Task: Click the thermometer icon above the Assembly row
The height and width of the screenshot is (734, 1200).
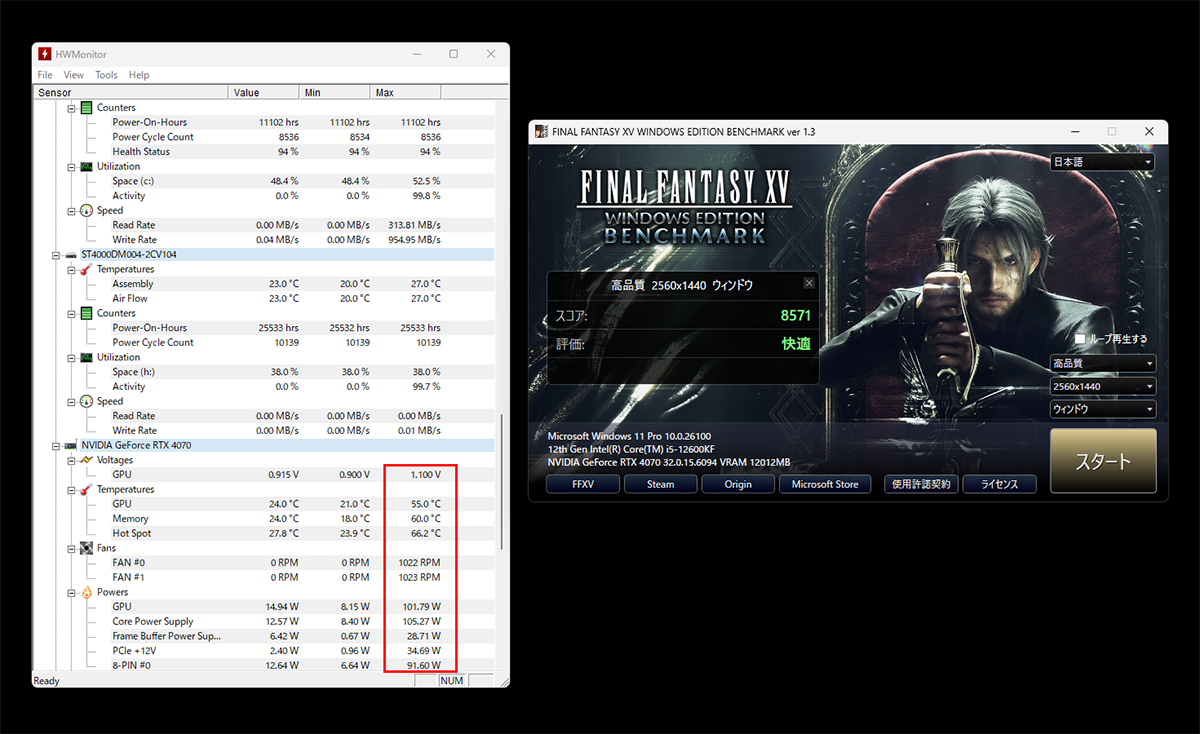Action: [x=86, y=270]
